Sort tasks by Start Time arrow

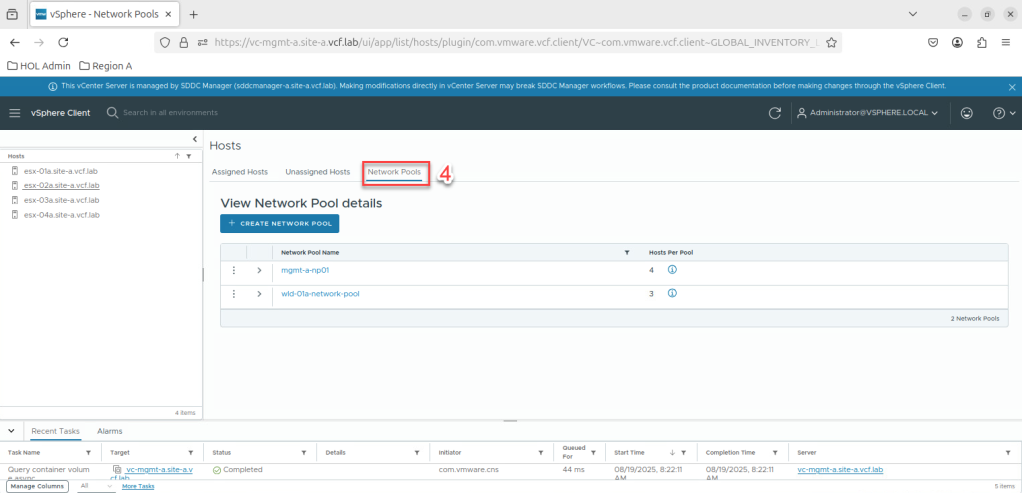[x=672, y=453]
